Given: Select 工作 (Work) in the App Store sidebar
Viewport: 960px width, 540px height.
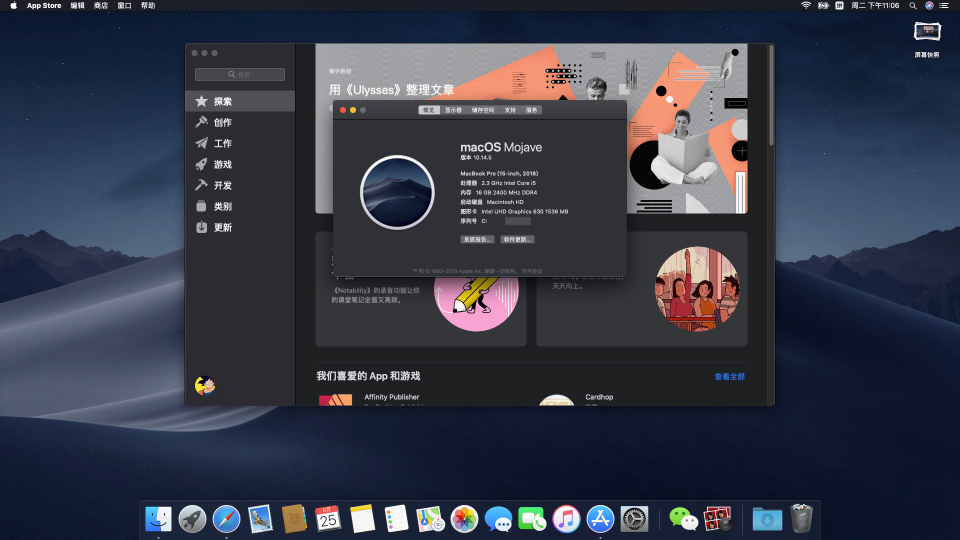Looking at the screenshot, I should click(x=240, y=143).
